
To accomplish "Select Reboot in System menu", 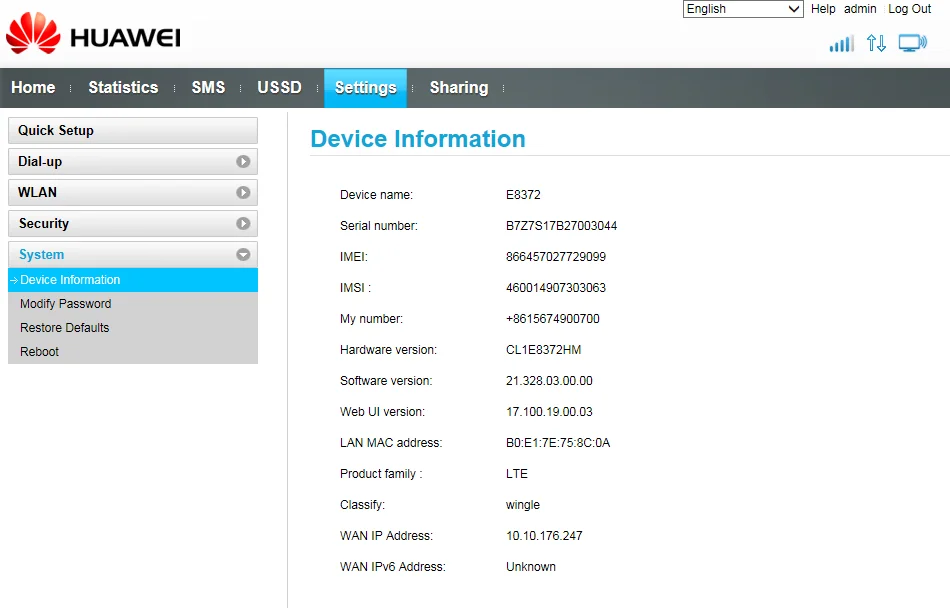I will point(39,352).
